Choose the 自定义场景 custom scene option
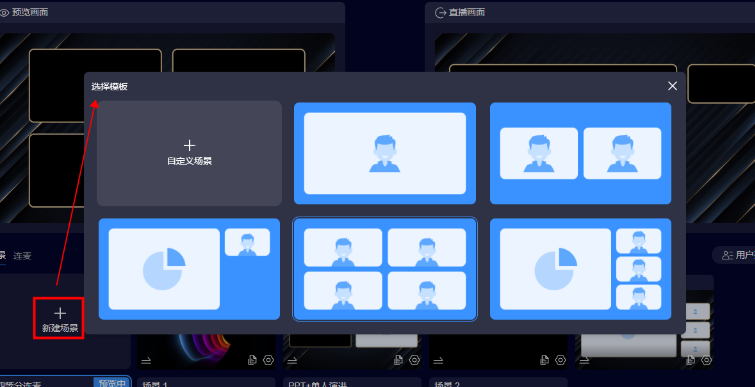 [x=189, y=153]
